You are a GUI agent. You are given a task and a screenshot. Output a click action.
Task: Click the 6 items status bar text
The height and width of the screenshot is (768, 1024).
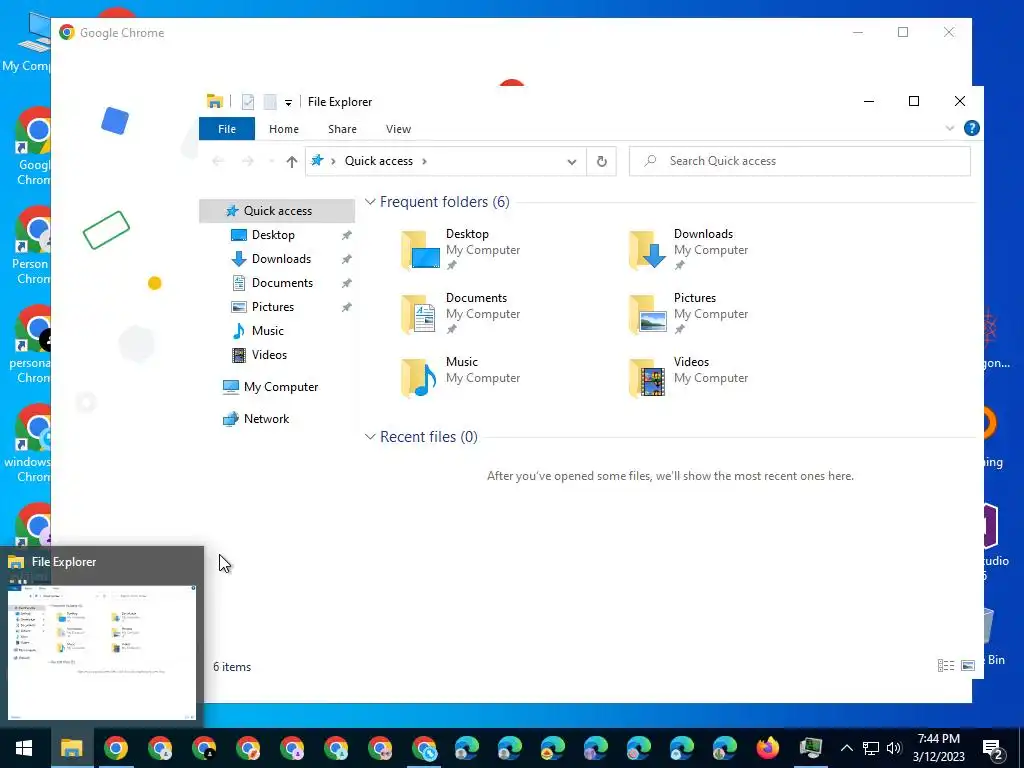232,667
